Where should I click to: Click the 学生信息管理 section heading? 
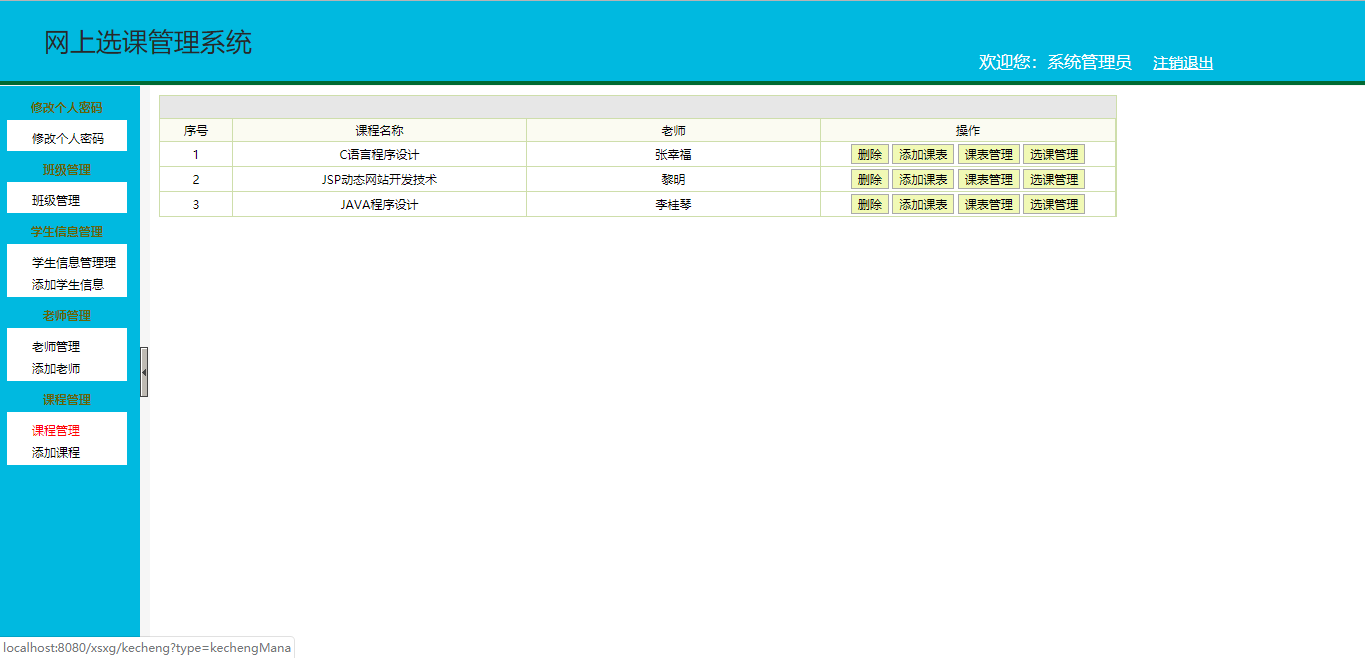click(67, 231)
